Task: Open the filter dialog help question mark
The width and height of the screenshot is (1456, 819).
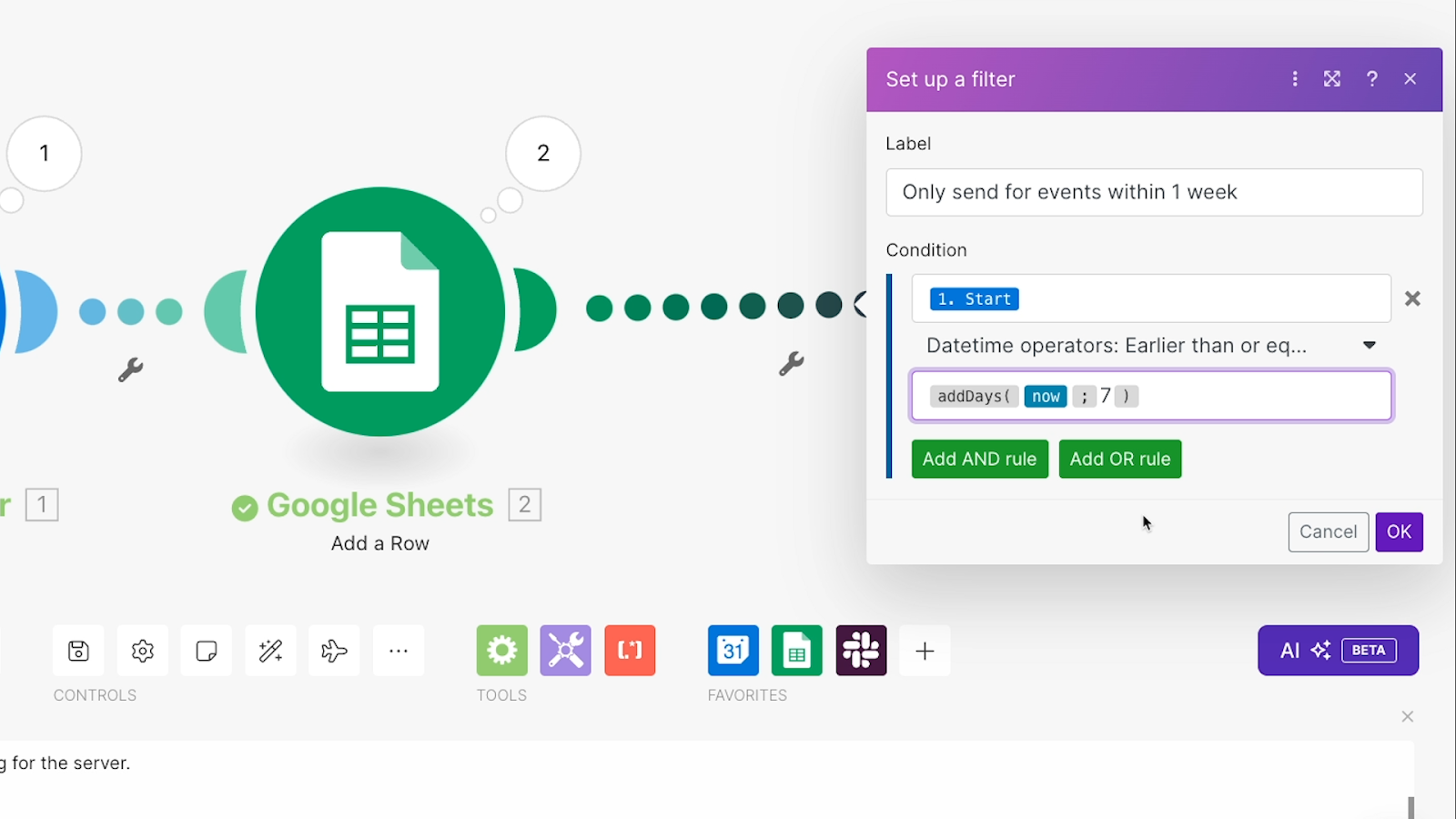Action: point(1371,79)
